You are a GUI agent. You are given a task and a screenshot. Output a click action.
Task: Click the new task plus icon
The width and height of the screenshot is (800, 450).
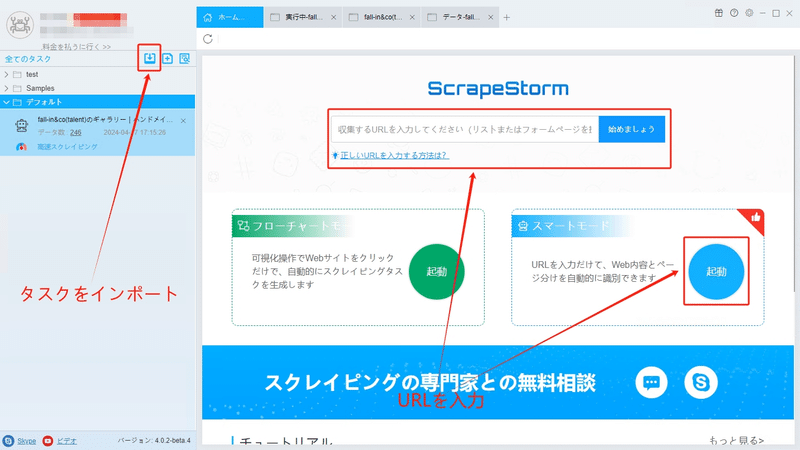pos(167,59)
